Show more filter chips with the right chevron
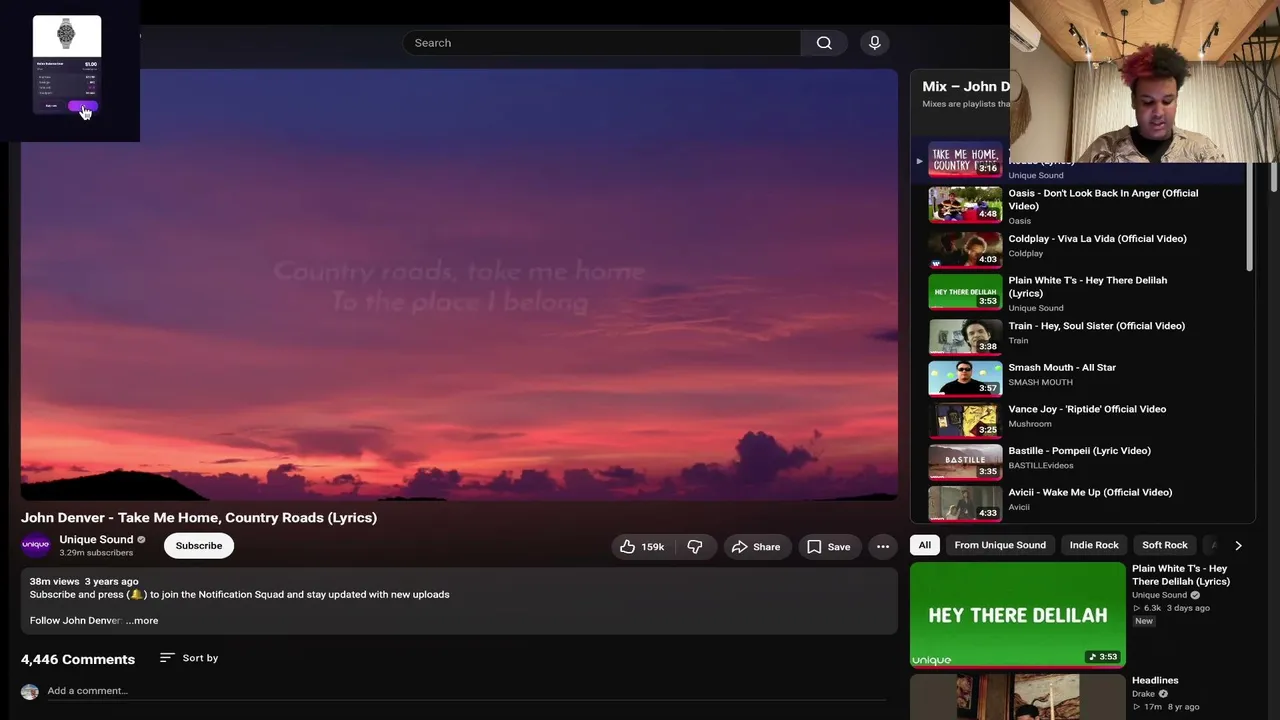Viewport: 1280px width, 720px height. 1238,545
